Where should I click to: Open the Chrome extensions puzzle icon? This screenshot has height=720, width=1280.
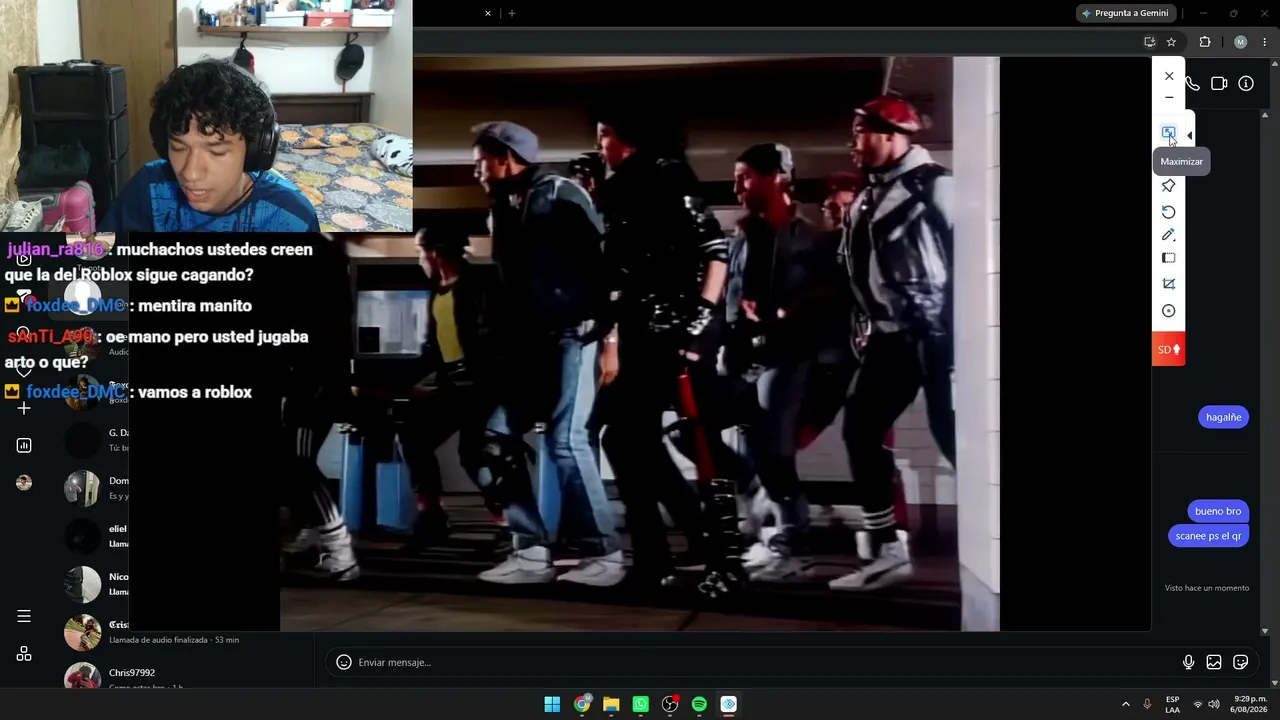coord(1205,42)
